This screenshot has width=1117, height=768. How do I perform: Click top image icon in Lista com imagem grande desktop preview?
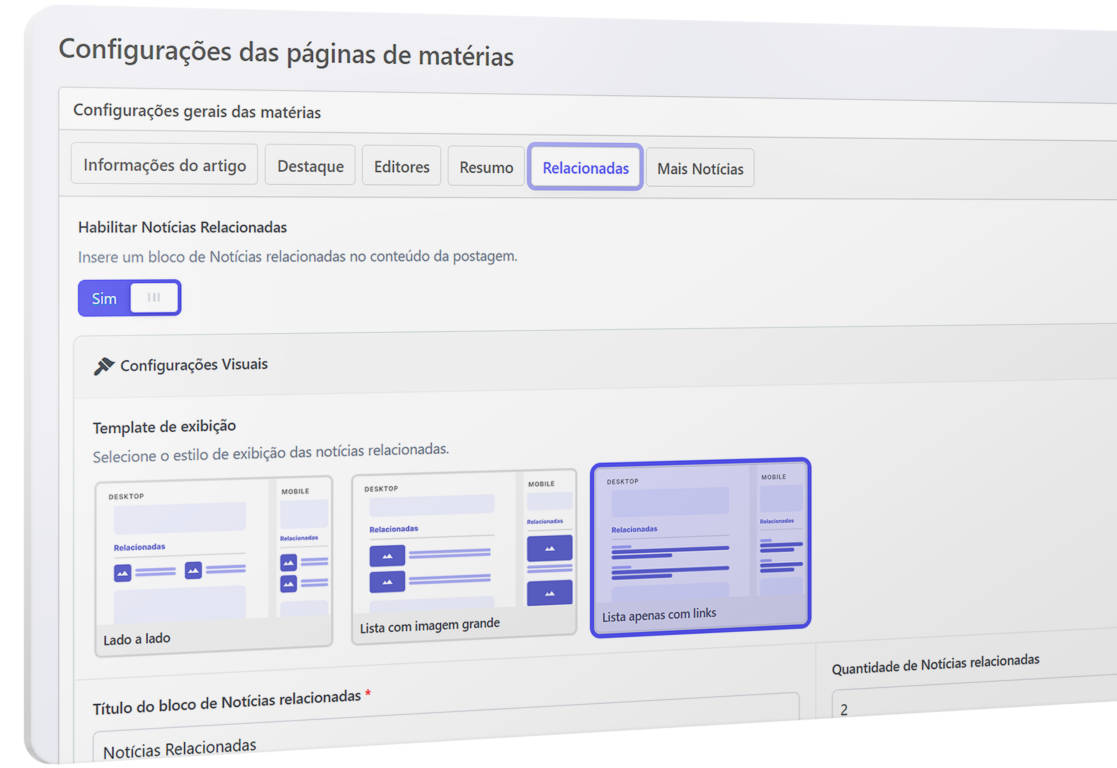click(x=387, y=555)
